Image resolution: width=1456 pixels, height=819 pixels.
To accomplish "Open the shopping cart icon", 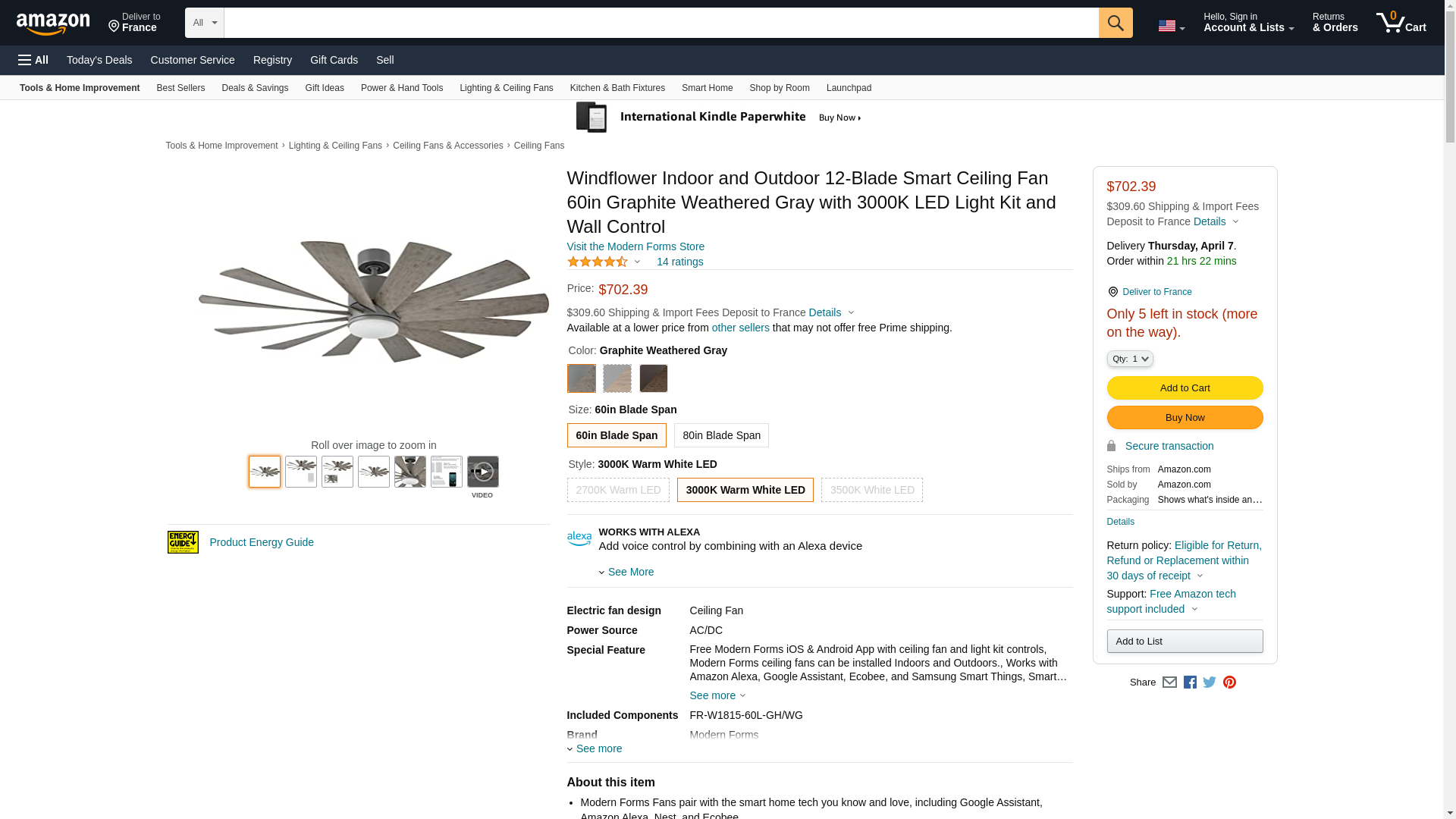I will (1401, 23).
